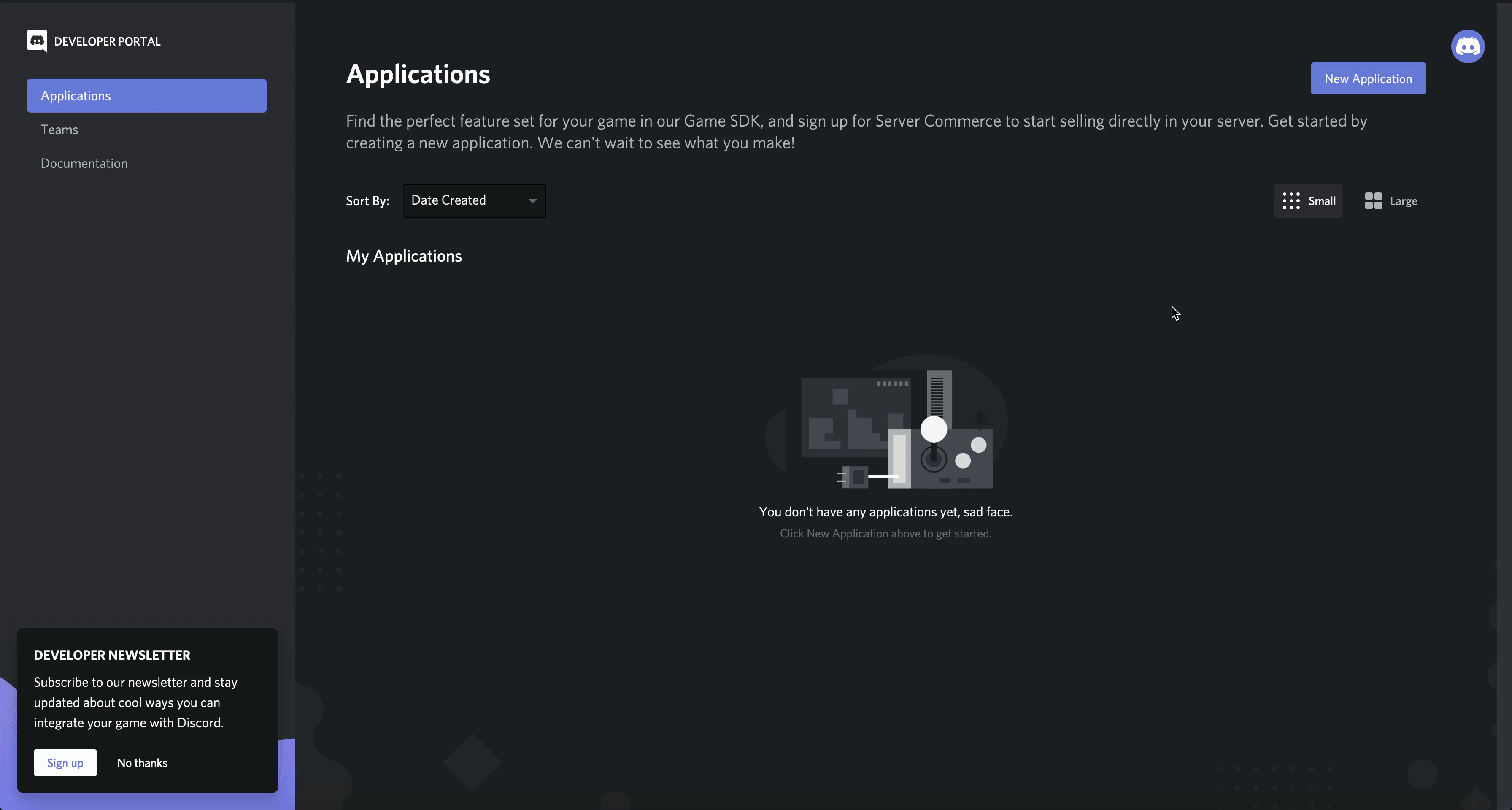Select the Large grid view icon
Screen dimensions: 1512x810
coord(1373,200)
